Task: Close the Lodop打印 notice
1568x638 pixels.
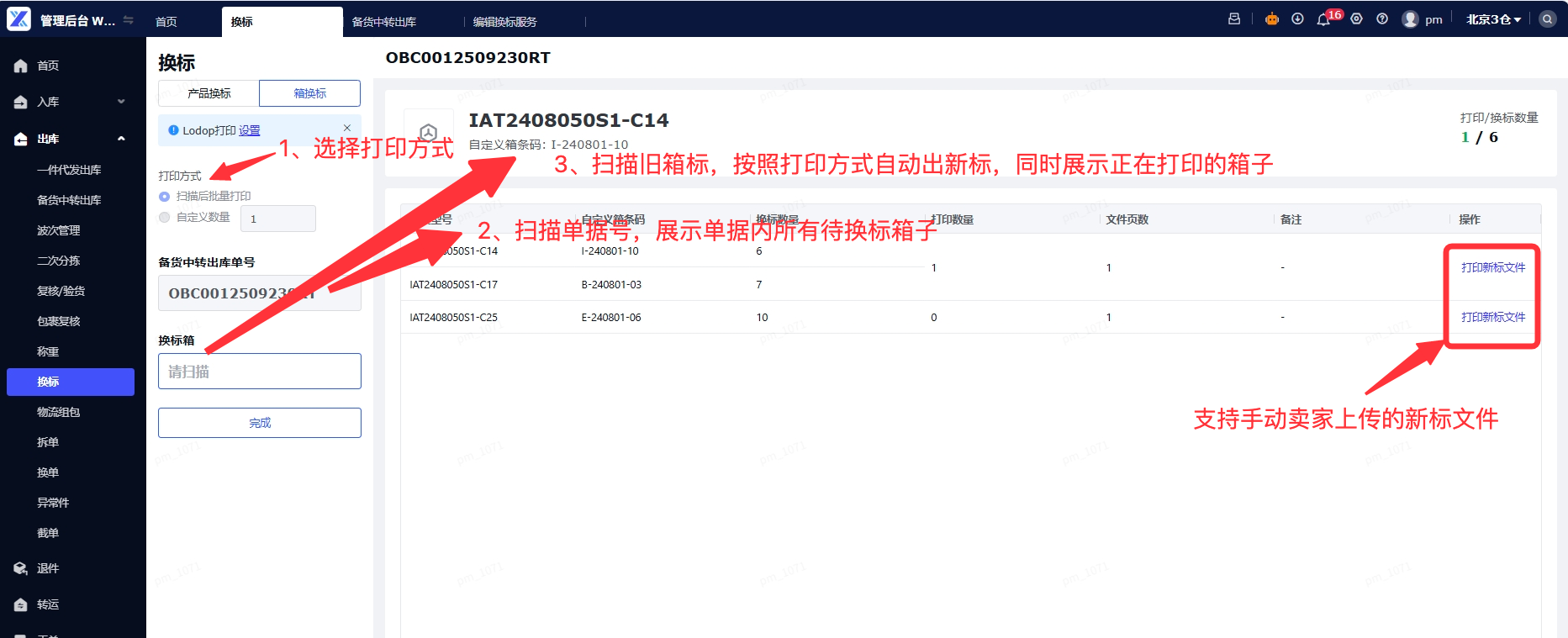Action: point(347,128)
